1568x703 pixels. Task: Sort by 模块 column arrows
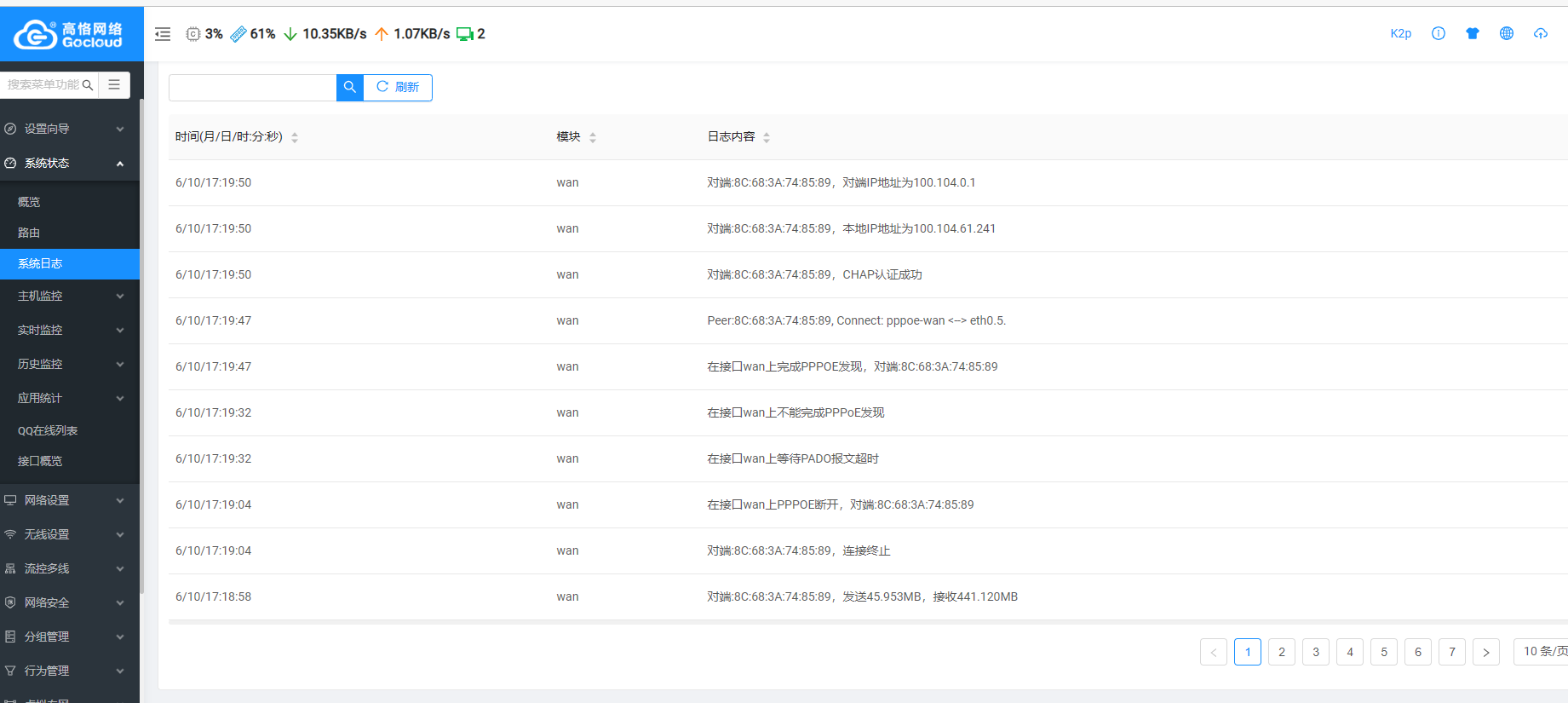pyautogui.click(x=593, y=137)
